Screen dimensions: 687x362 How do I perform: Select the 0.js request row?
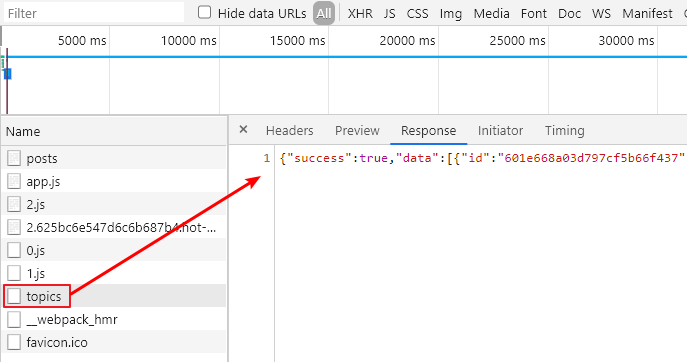pos(114,250)
